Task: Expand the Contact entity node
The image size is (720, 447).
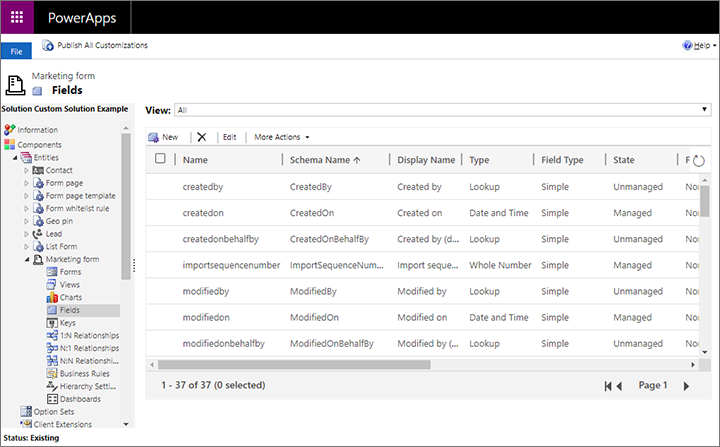Action: coord(26,170)
